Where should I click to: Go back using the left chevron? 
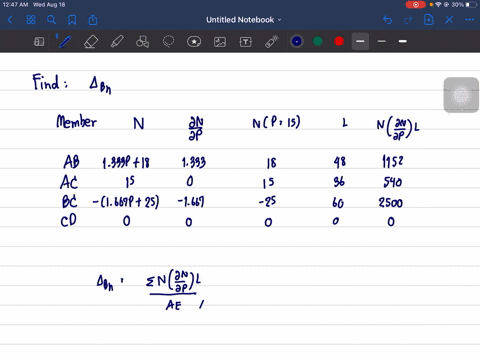click(x=10, y=20)
